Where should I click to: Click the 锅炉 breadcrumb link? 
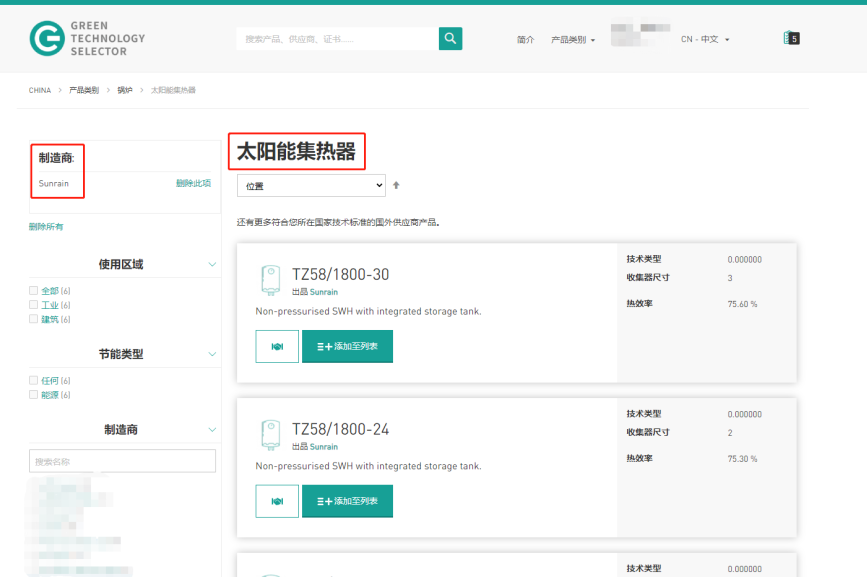pyautogui.click(x=125, y=90)
